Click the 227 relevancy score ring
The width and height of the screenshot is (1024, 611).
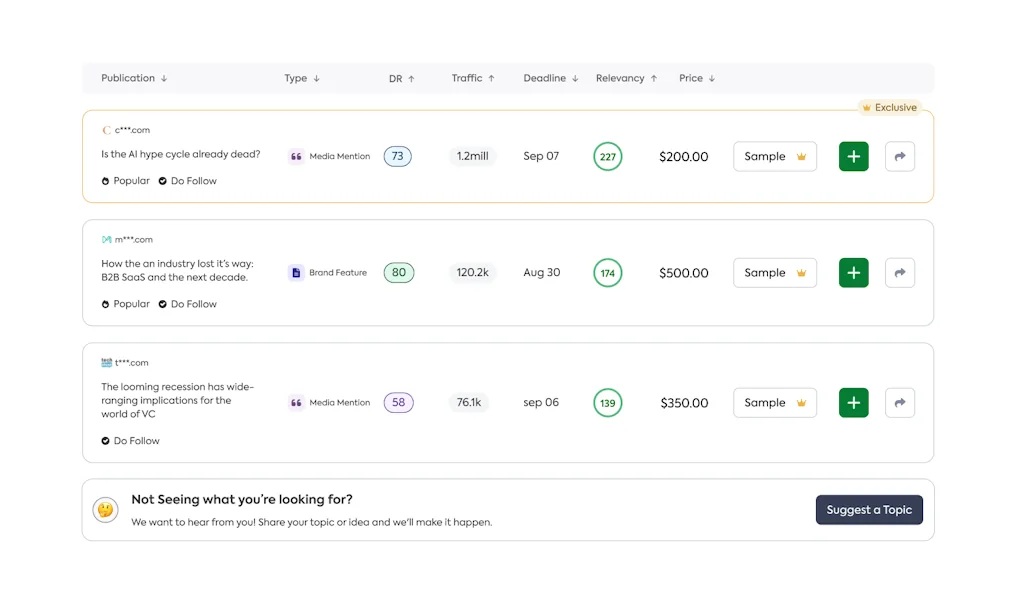[607, 156]
